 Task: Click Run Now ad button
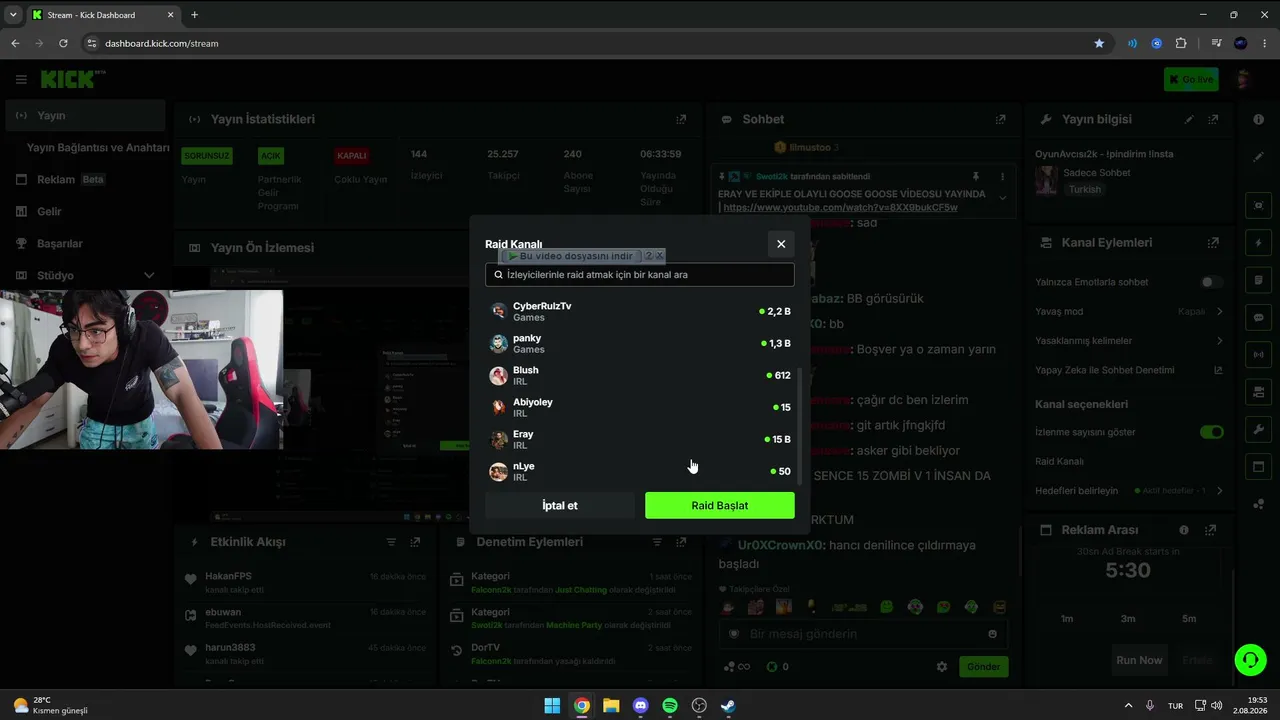tap(1139, 660)
